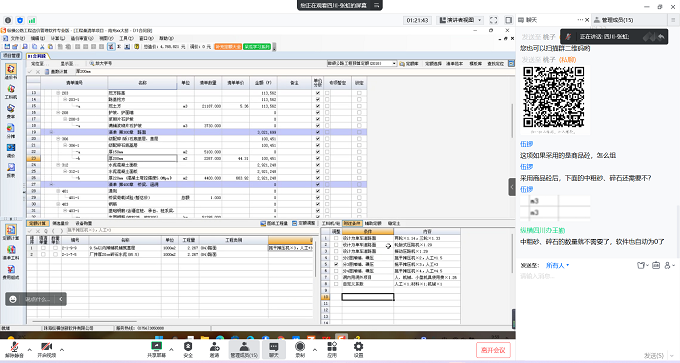Toggle checkbox for row 8 custom coefficient
This screenshot has height=363, width=680.
pos(336,284)
